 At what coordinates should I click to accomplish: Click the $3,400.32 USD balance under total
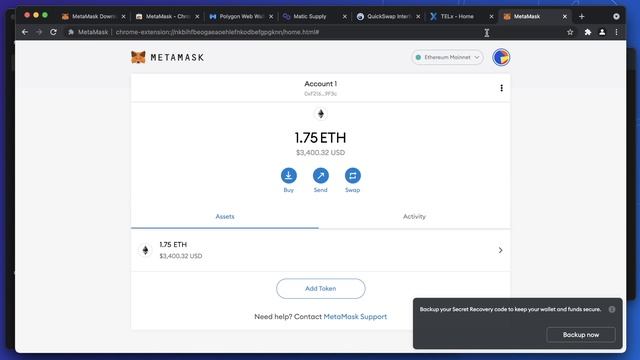pos(320,153)
